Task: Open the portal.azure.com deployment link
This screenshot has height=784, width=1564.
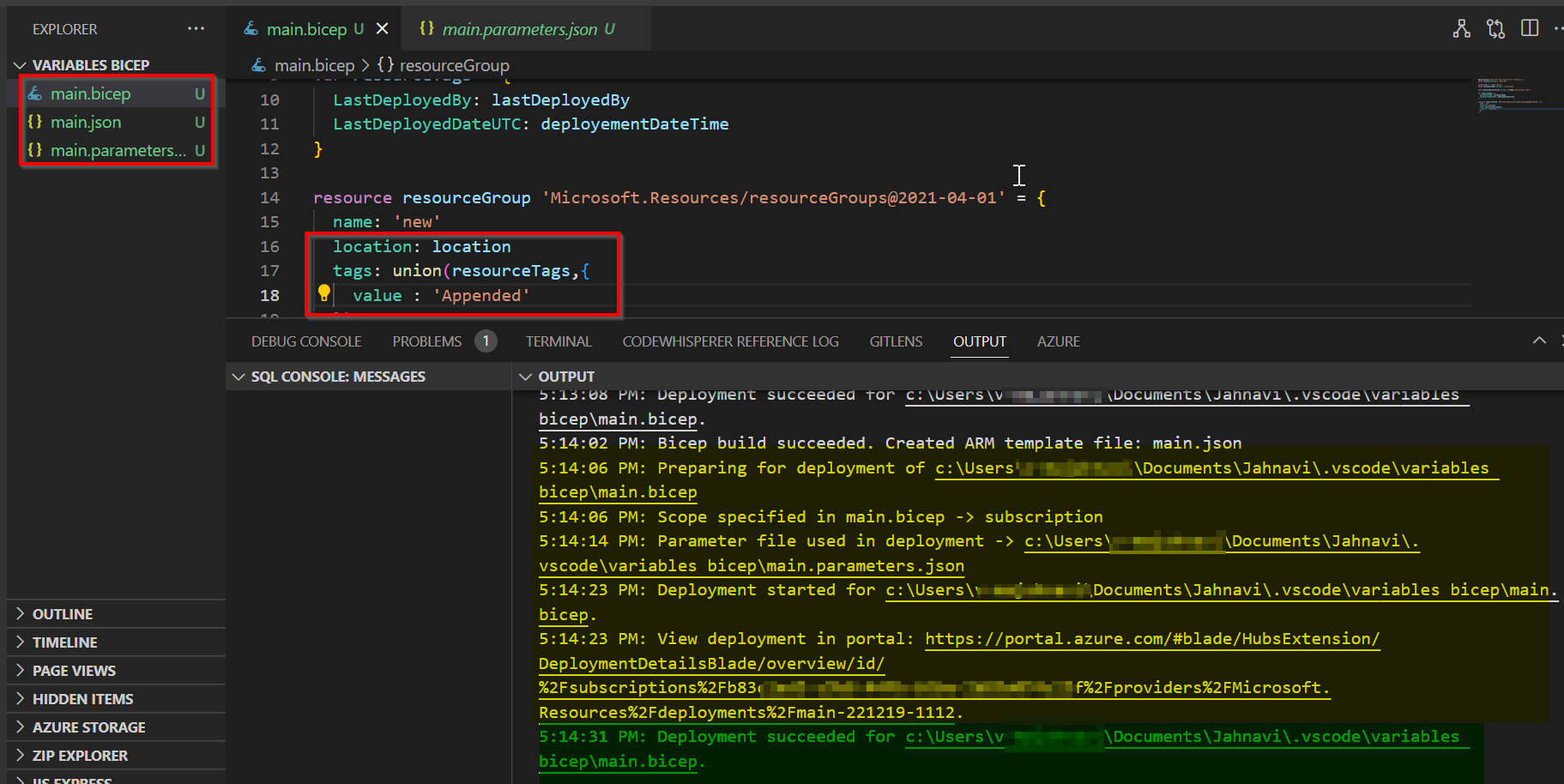Action: pyautogui.click(x=1152, y=639)
